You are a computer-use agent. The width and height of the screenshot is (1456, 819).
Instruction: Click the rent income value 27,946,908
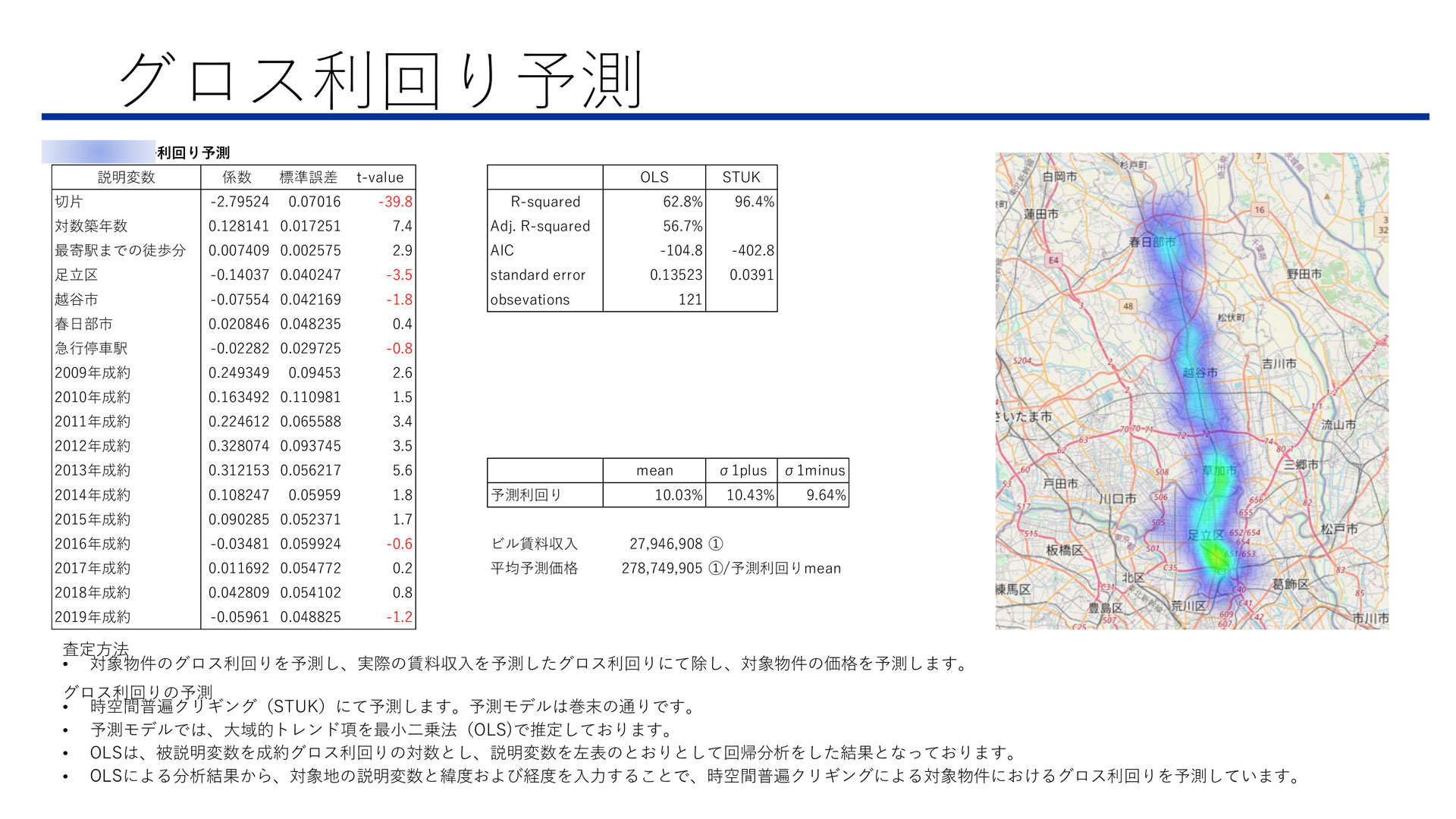pyautogui.click(x=666, y=544)
